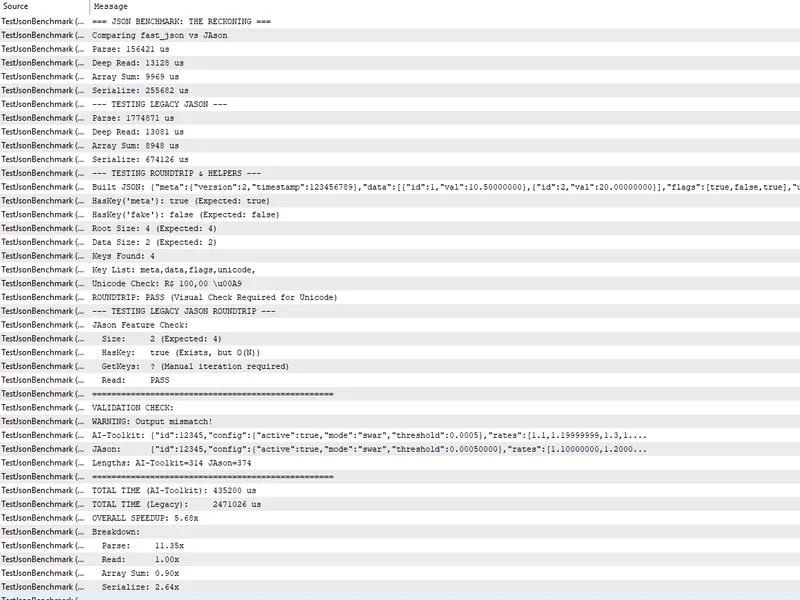800x600 pixels.
Task: Select the 'TOTAL TIME (Legacy): 2471026 us' row
Action: click(400, 504)
